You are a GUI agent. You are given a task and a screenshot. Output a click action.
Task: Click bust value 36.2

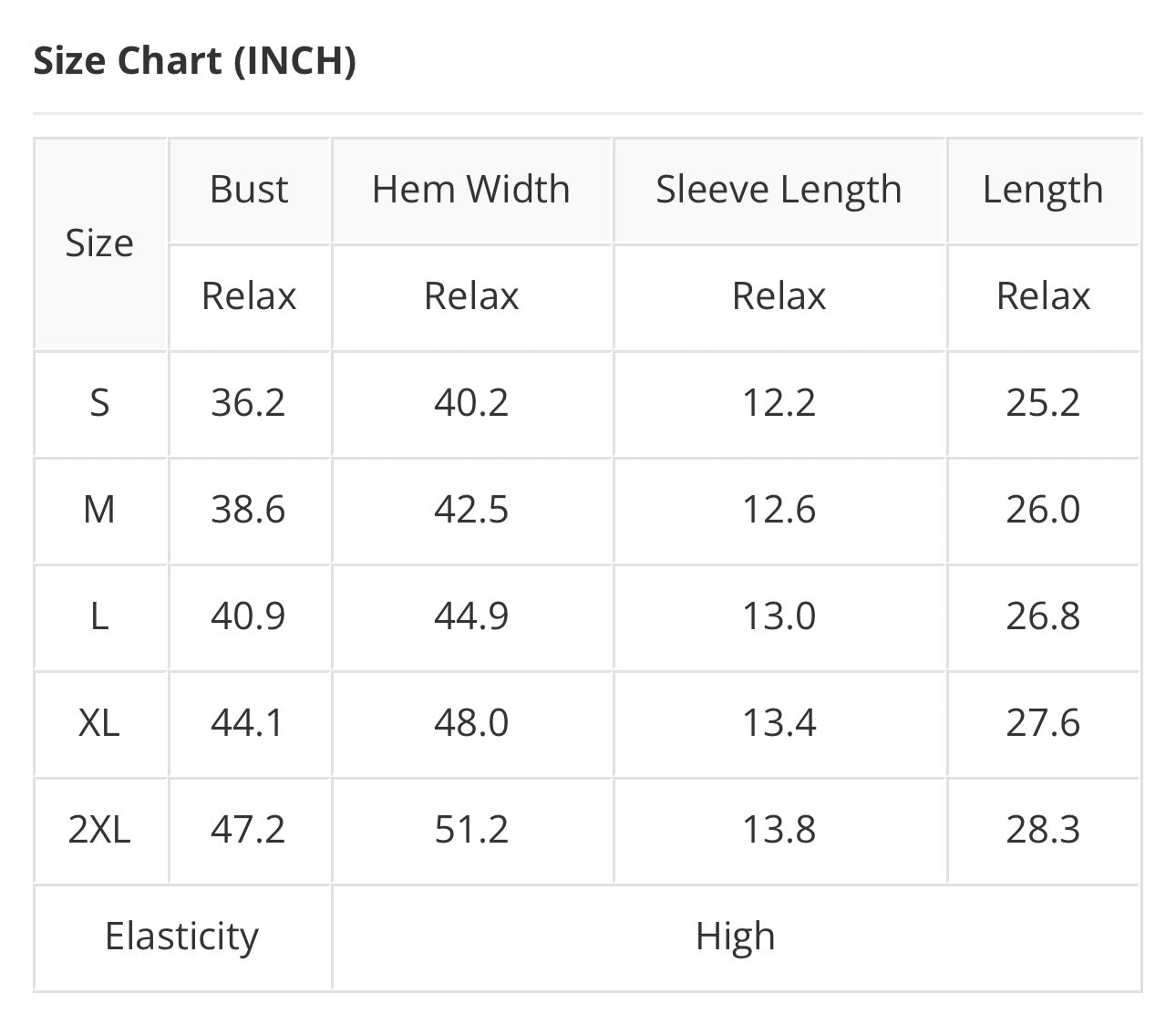pos(249,402)
